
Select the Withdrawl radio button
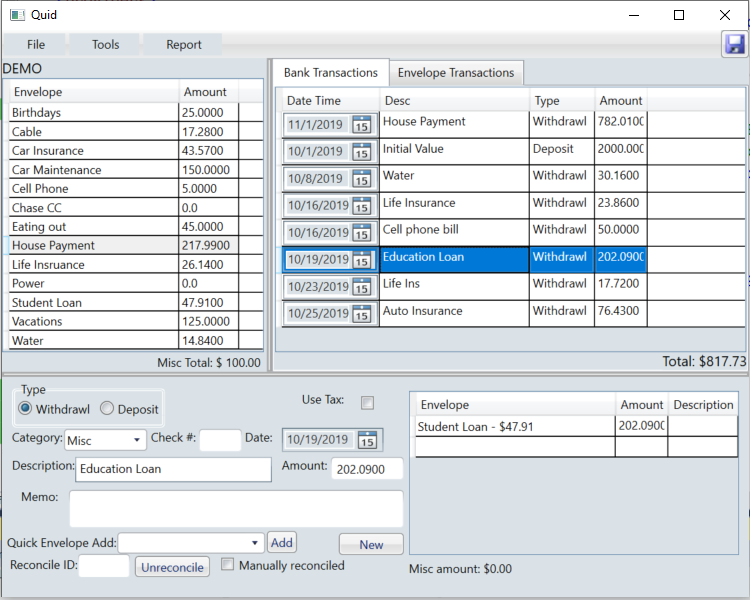pos(26,409)
